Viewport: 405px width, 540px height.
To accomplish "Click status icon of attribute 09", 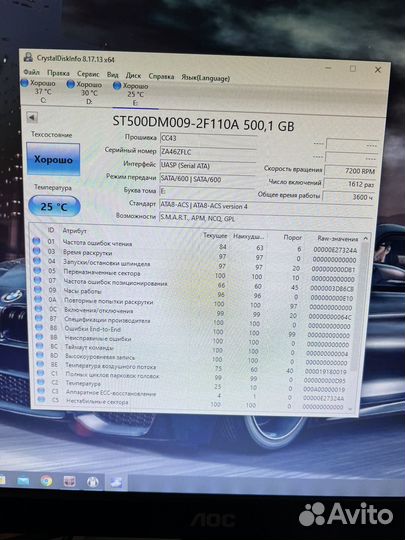I will (x=38, y=290).
